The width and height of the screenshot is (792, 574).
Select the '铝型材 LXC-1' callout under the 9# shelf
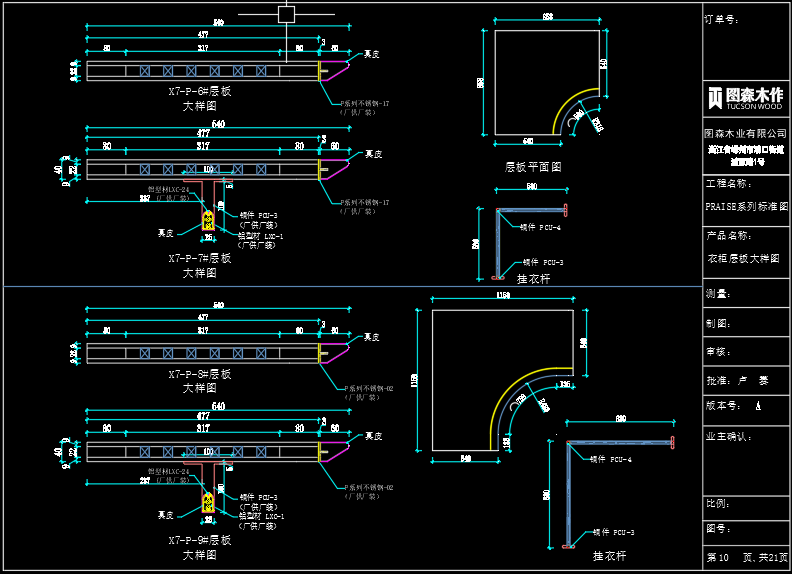point(260,516)
